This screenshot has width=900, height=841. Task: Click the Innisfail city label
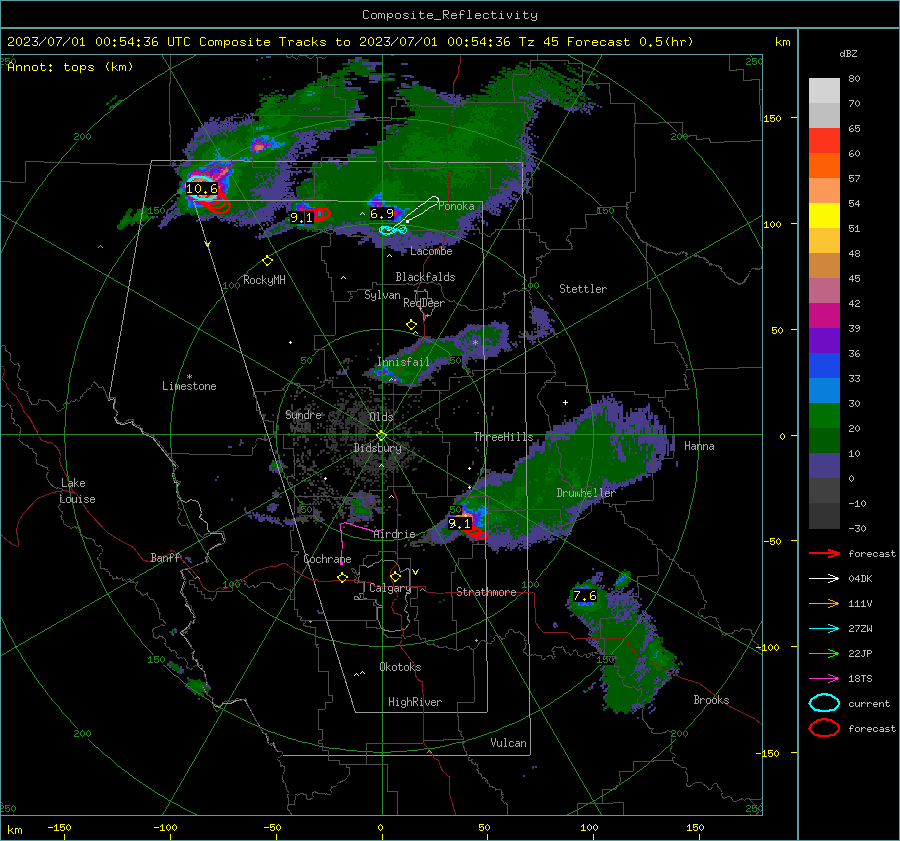click(x=403, y=362)
